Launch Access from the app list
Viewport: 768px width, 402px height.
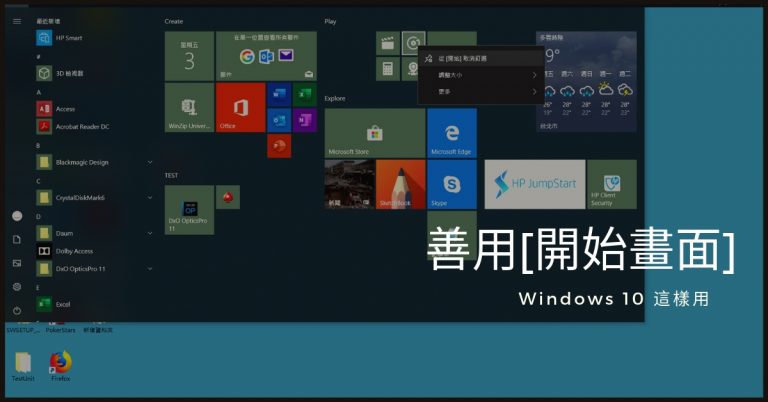point(93,109)
